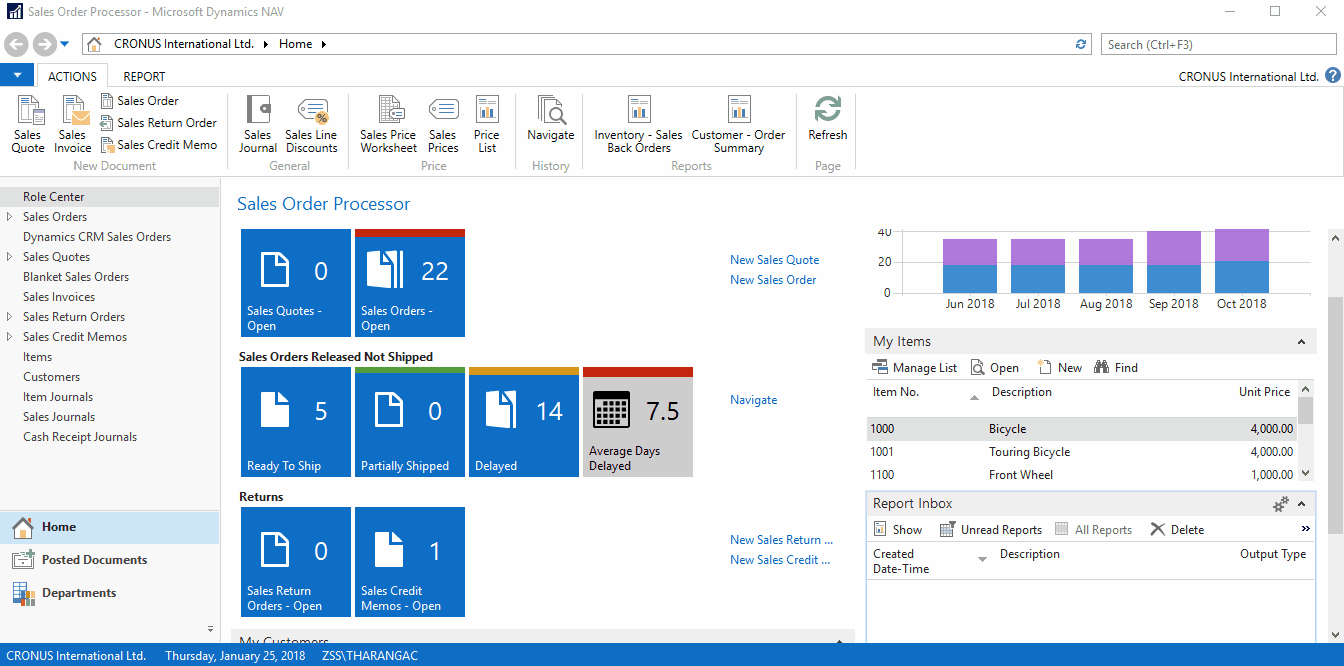Screen dimensions: 1344x666
Task: Select the ACTIONS ribbon tab
Action: [x=72, y=76]
